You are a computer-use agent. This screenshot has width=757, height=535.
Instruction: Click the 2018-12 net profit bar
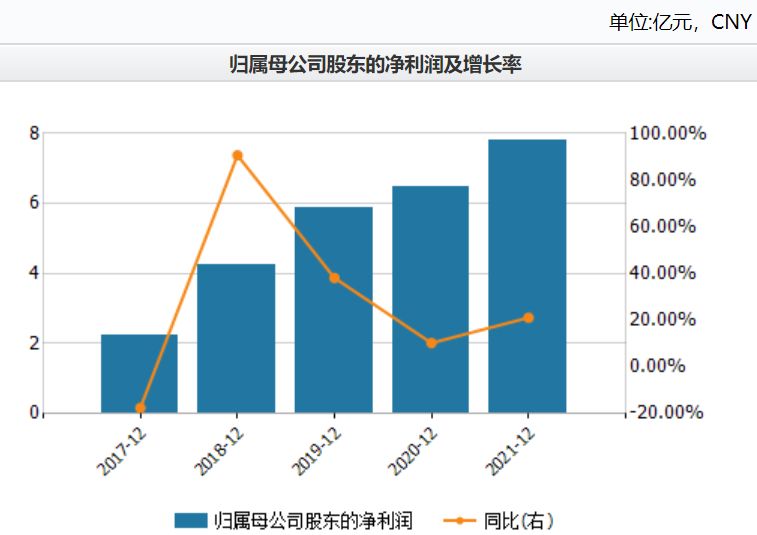click(236, 338)
